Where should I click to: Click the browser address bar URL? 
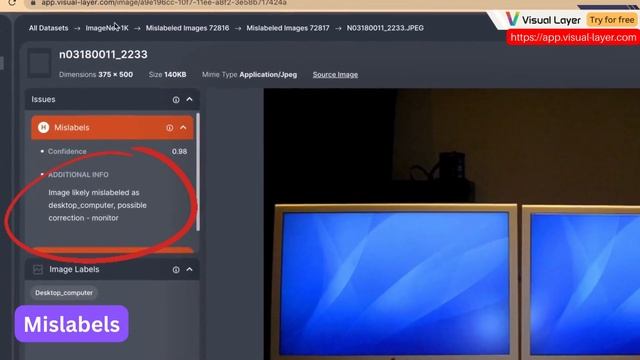pyautogui.click(x=164, y=3)
